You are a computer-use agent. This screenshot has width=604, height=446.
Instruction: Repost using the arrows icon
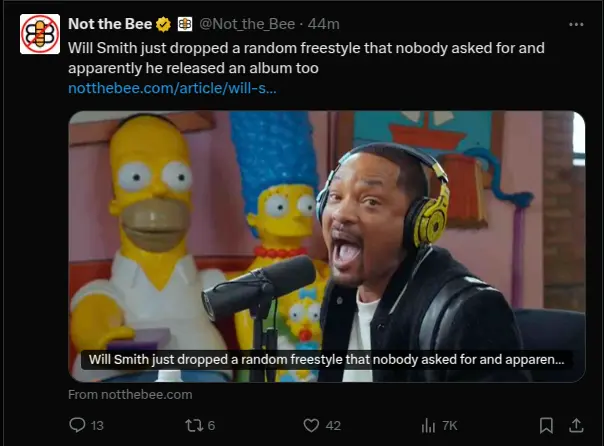click(192, 425)
